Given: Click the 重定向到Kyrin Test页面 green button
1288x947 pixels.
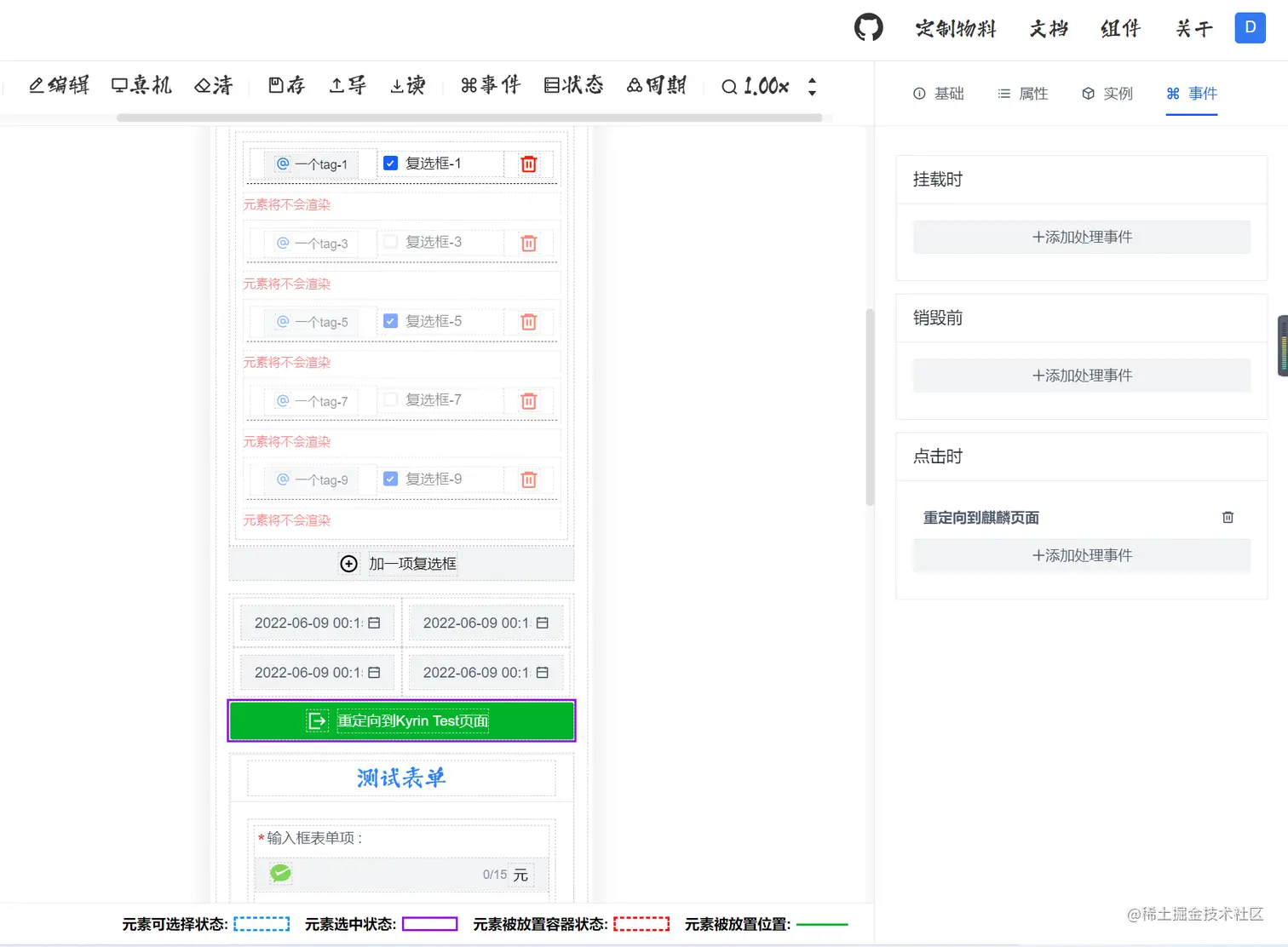Looking at the screenshot, I should pos(401,720).
